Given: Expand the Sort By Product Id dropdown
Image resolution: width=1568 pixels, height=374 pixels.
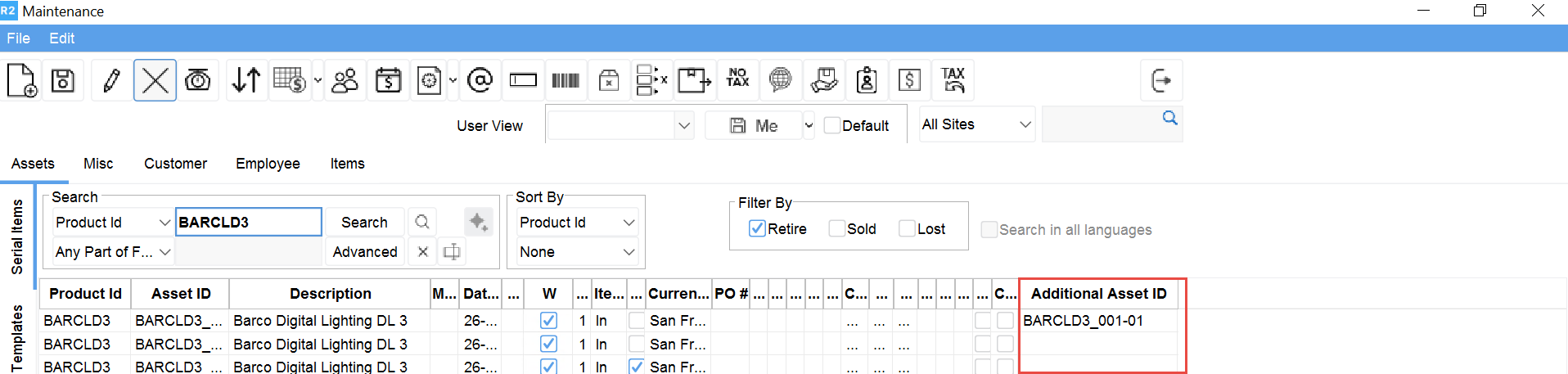Looking at the screenshot, I should click(577, 223).
